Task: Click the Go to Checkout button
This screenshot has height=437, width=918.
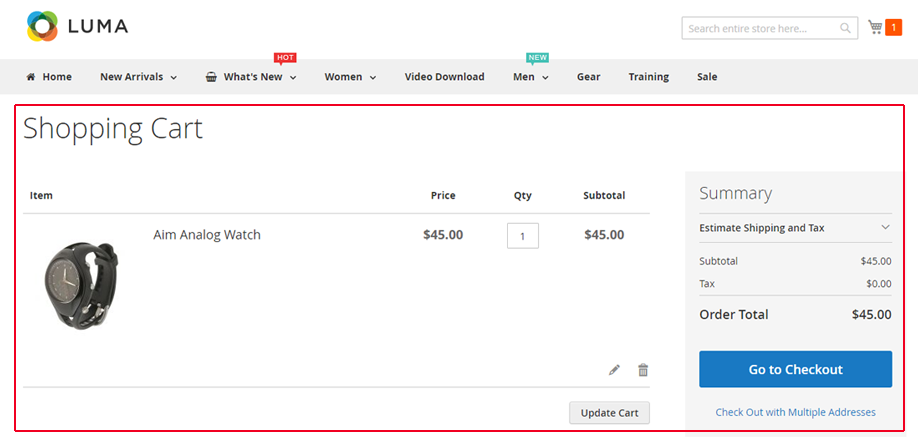Action: pyautogui.click(x=796, y=369)
